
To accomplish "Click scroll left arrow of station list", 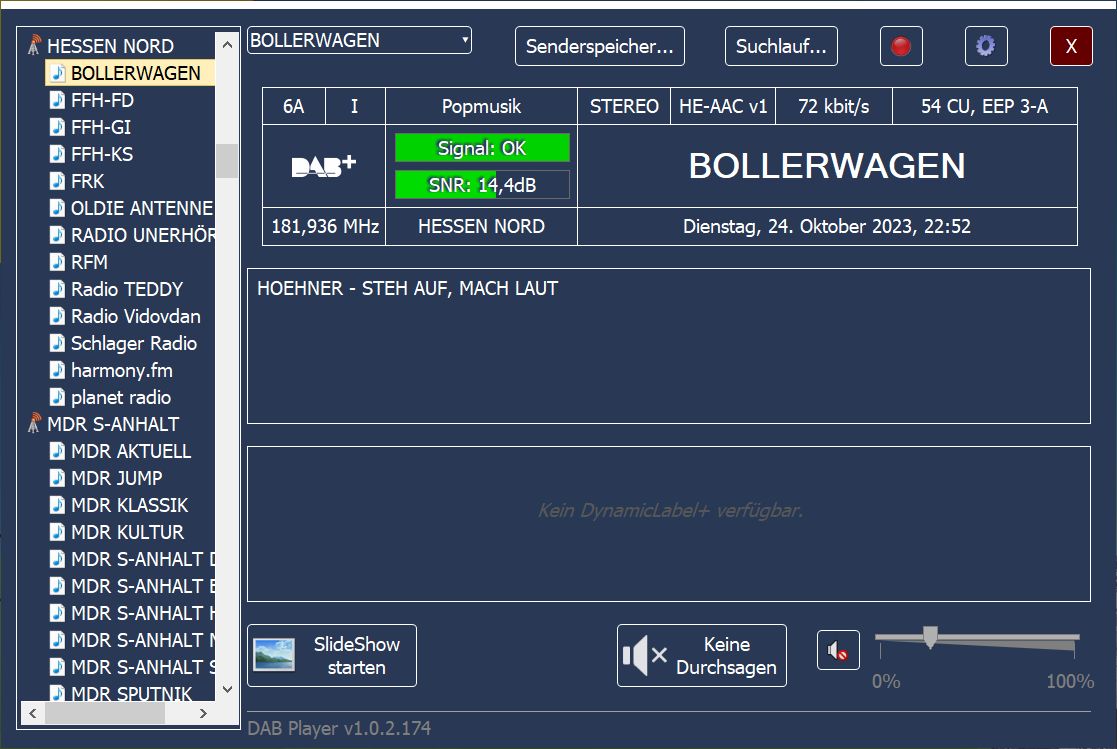I will (33, 713).
